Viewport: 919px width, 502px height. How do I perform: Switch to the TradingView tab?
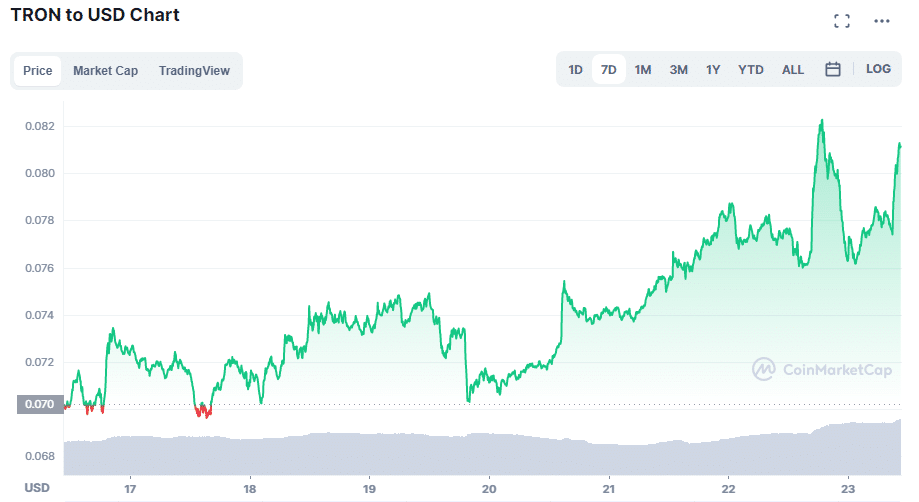point(194,71)
